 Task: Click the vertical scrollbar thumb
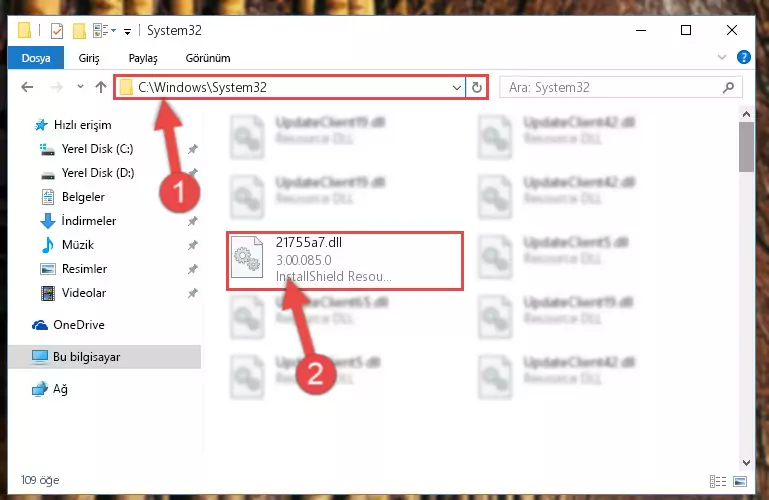(746, 147)
